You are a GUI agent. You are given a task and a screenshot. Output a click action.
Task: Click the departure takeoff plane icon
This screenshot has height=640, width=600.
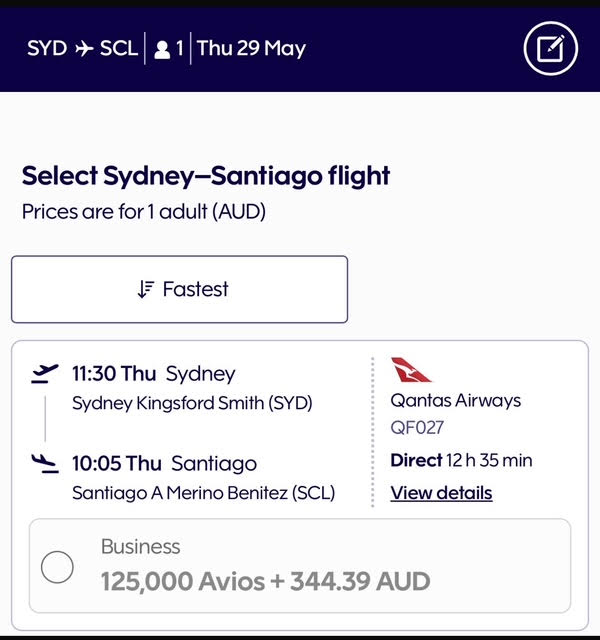point(44,373)
